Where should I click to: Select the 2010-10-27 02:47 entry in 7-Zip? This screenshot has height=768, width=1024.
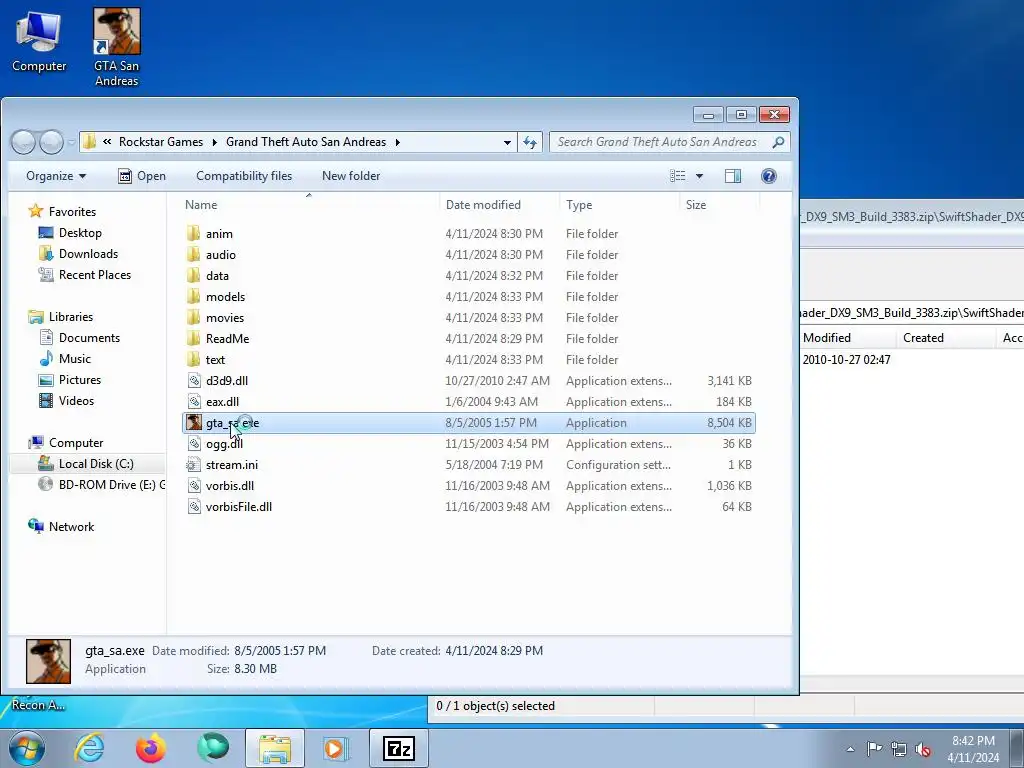tap(846, 360)
